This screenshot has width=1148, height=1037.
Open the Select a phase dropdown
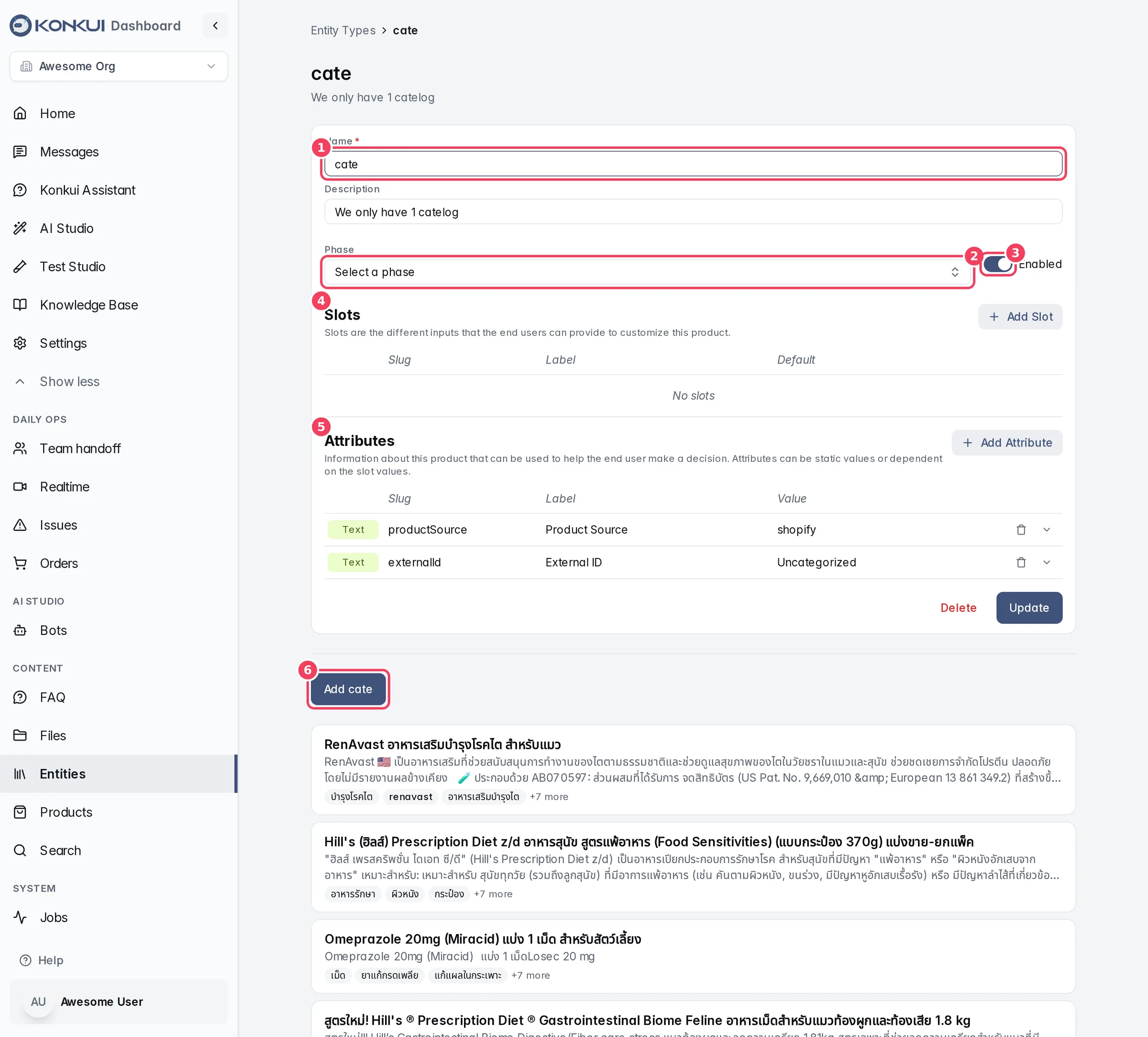647,272
